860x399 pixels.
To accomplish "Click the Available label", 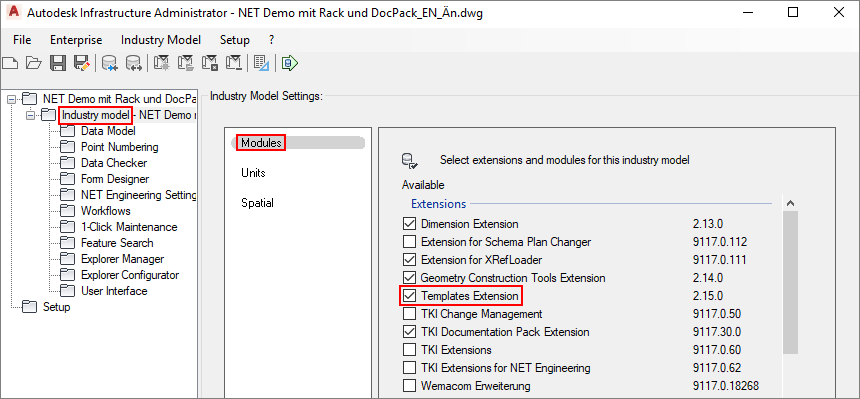I will click(423, 185).
